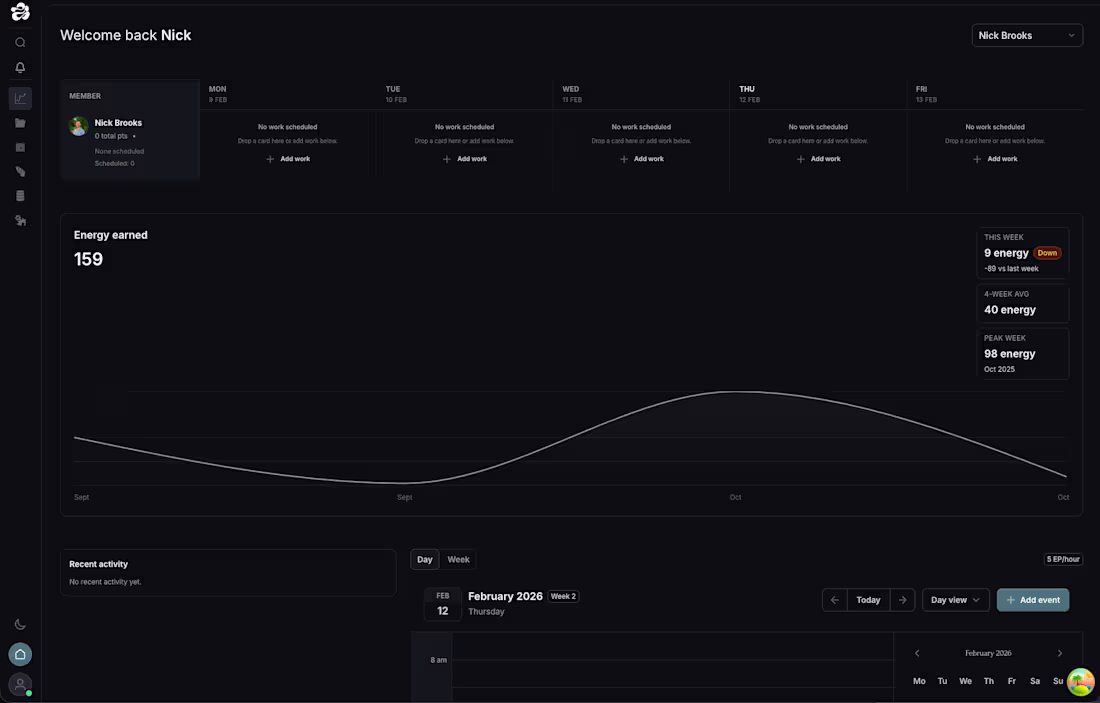The height and width of the screenshot is (703, 1100).
Task: Switch calendar to Week view toggle
Action: (458, 559)
